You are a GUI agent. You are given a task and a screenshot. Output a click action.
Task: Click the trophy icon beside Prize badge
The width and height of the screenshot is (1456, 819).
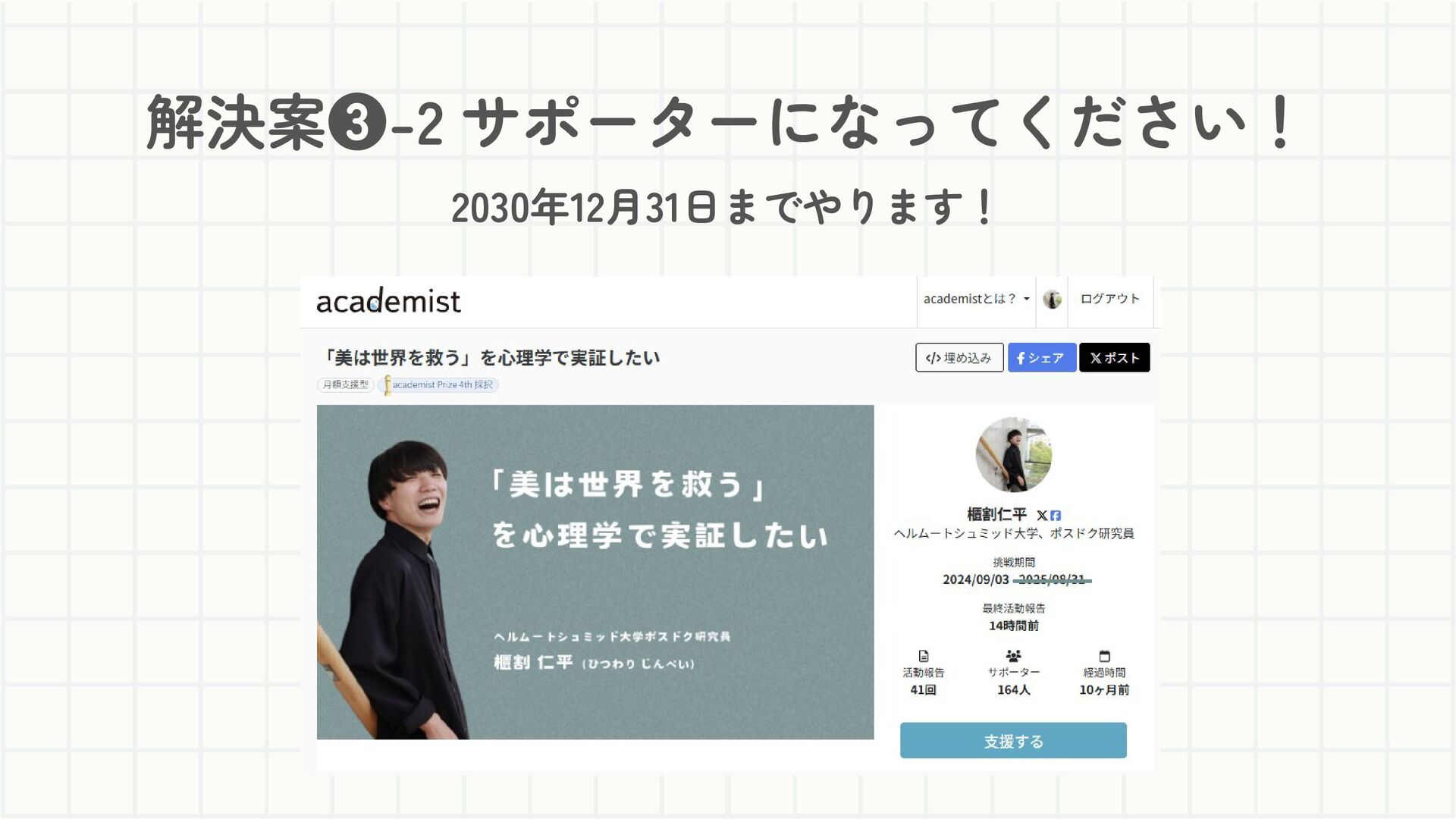coord(388,384)
